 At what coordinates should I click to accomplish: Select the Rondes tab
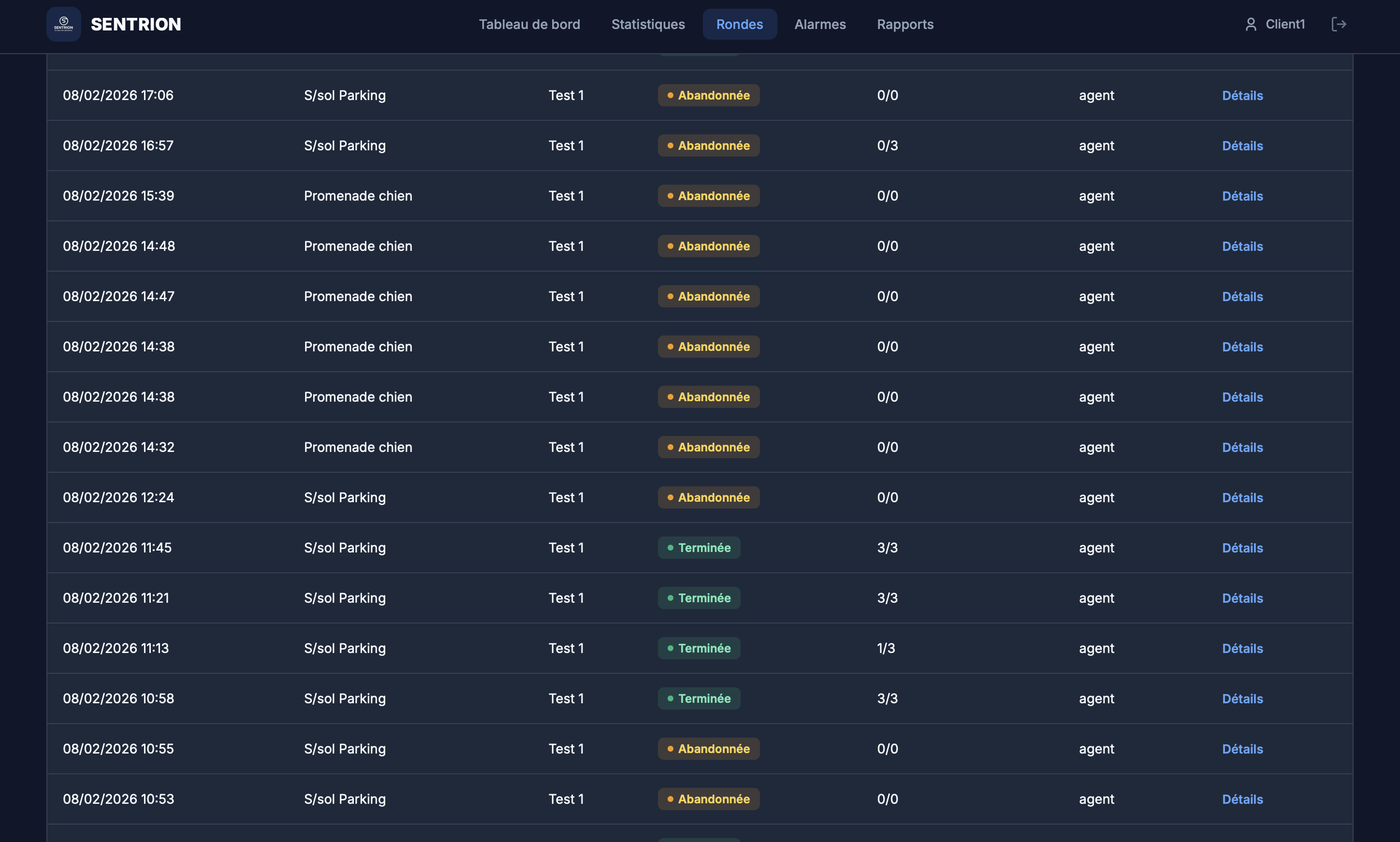(740, 24)
